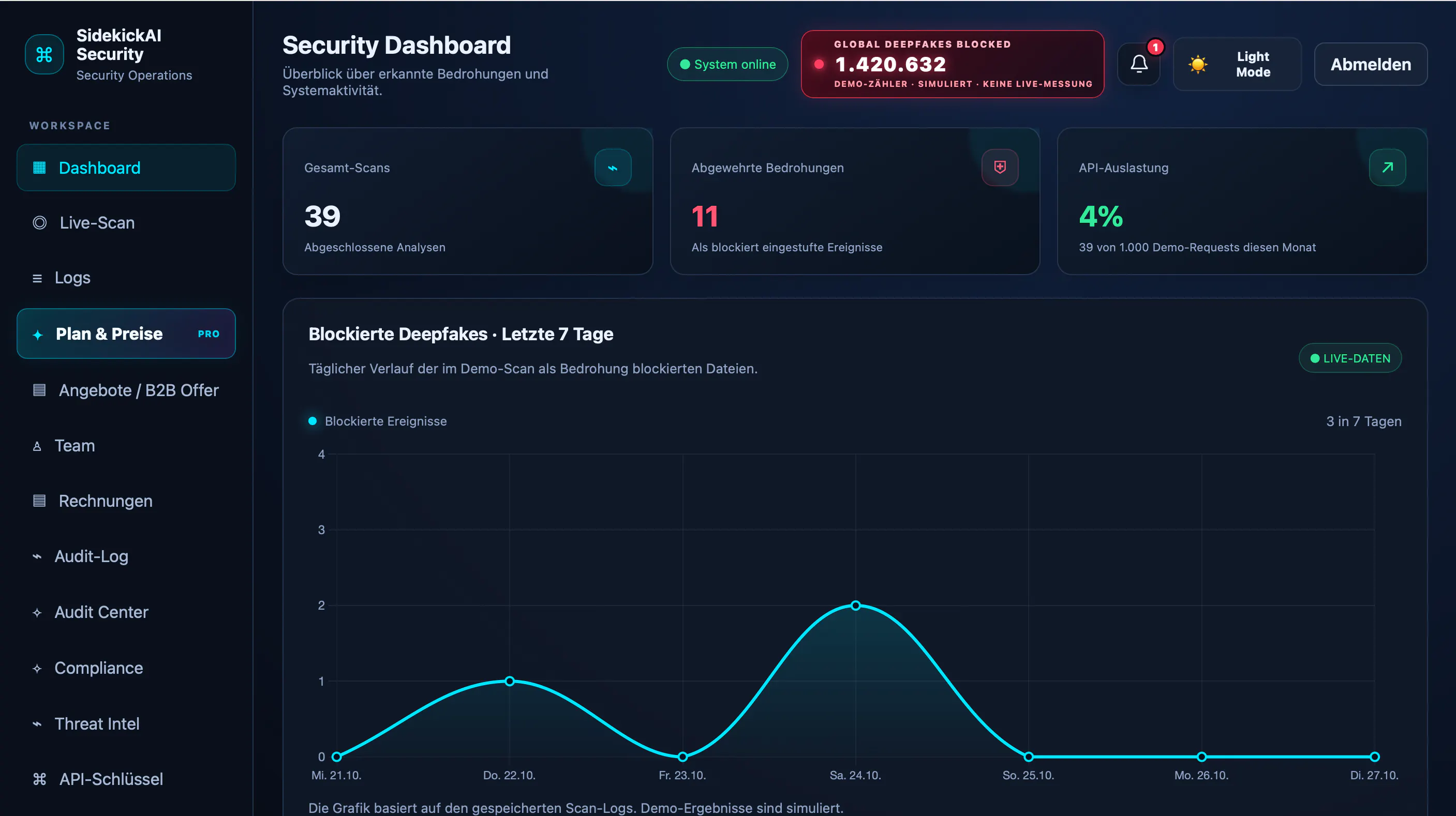The width and height of the screenshot is (1456, 816).
Task: Click the Plan & Preise sparkle icon
Action: coord(38,335)
